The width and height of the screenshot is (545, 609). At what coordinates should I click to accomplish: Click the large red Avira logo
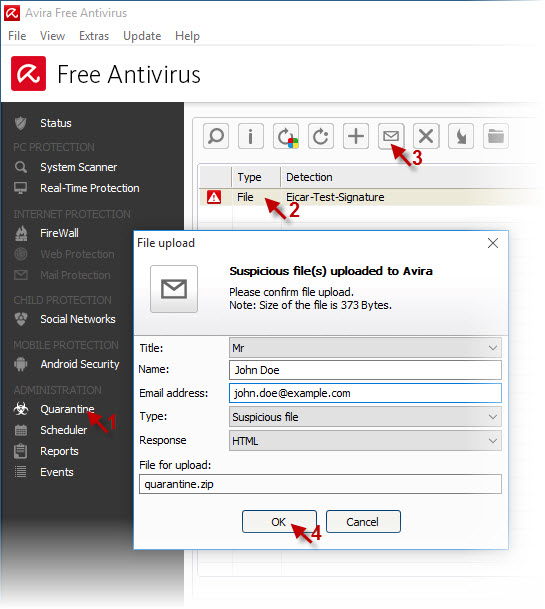[x=28, y=73]
